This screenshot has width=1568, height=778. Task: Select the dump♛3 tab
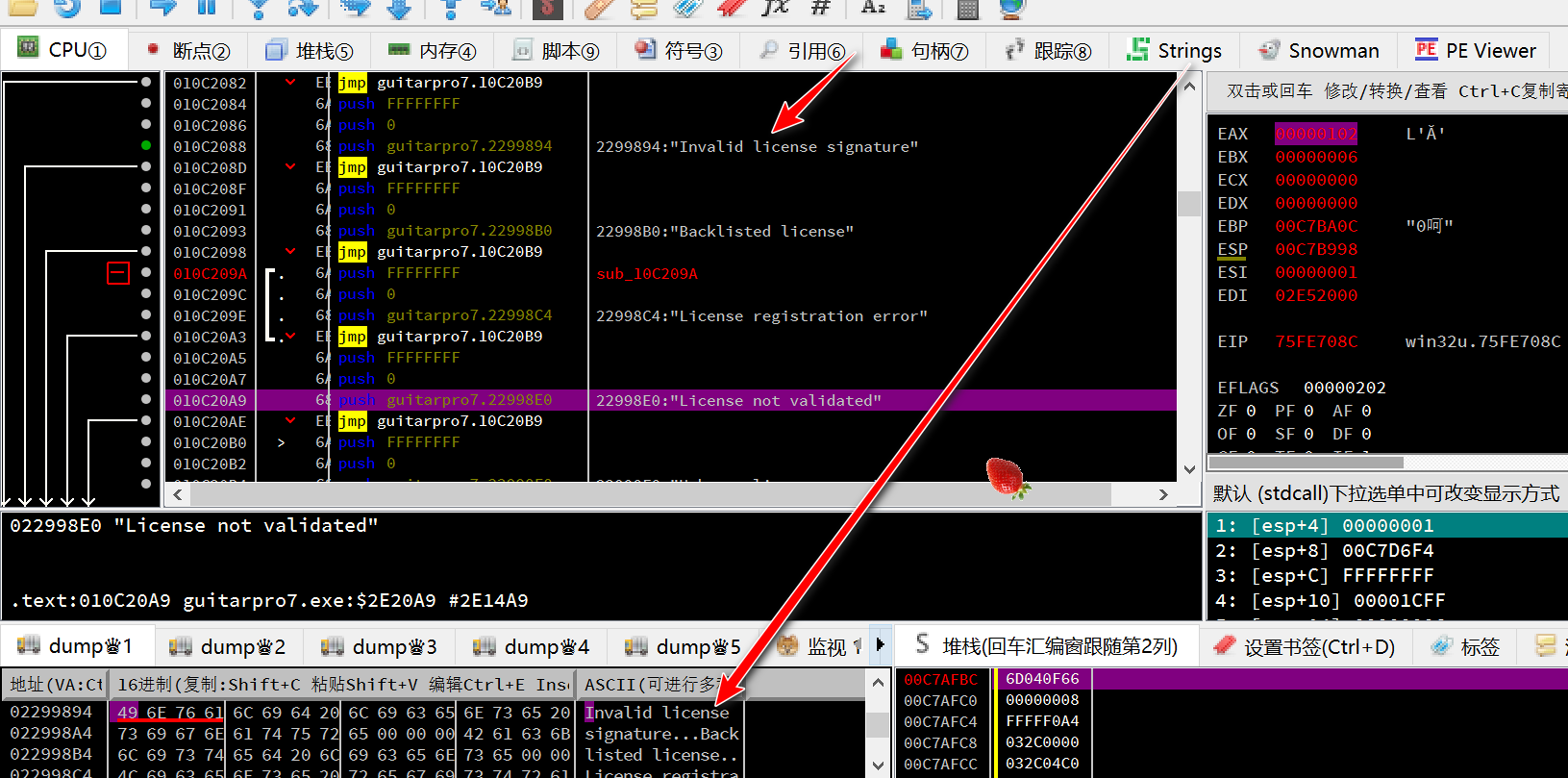pos(379,646)
